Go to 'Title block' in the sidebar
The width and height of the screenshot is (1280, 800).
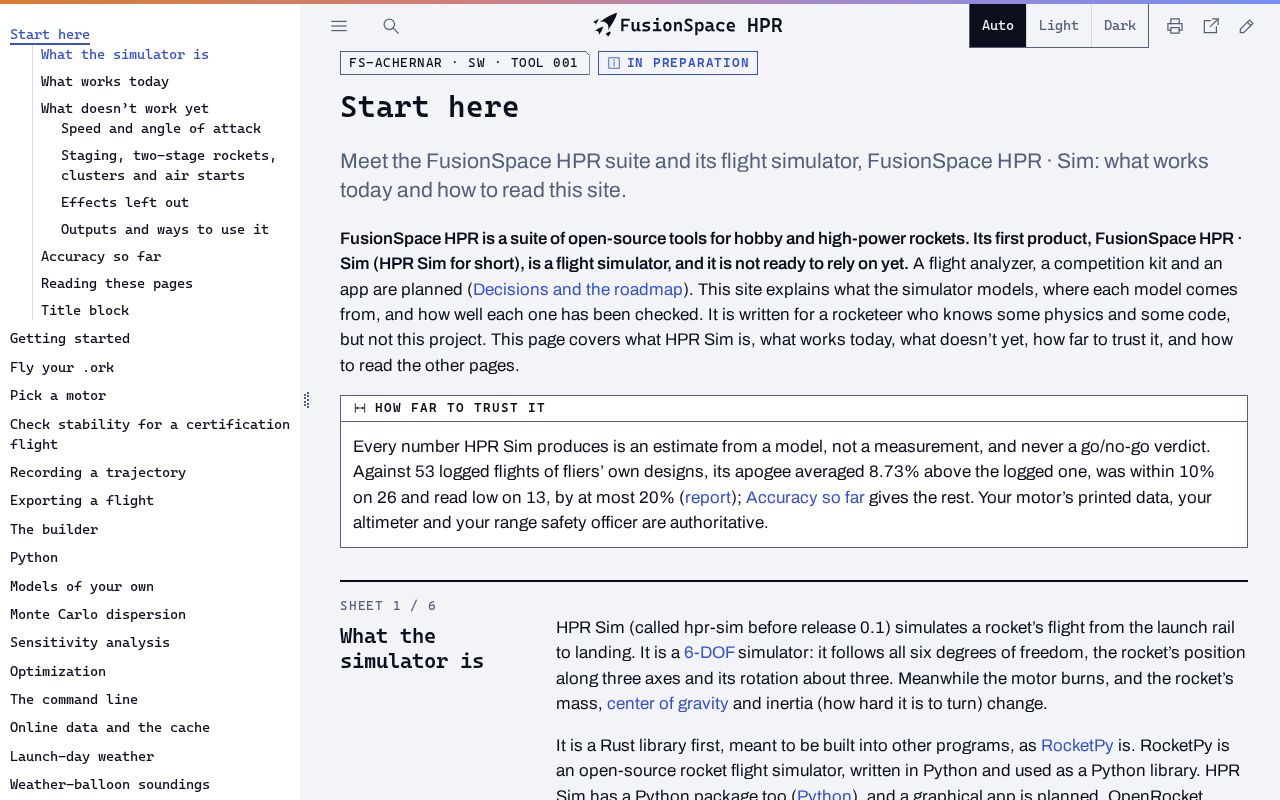(85, 310)
